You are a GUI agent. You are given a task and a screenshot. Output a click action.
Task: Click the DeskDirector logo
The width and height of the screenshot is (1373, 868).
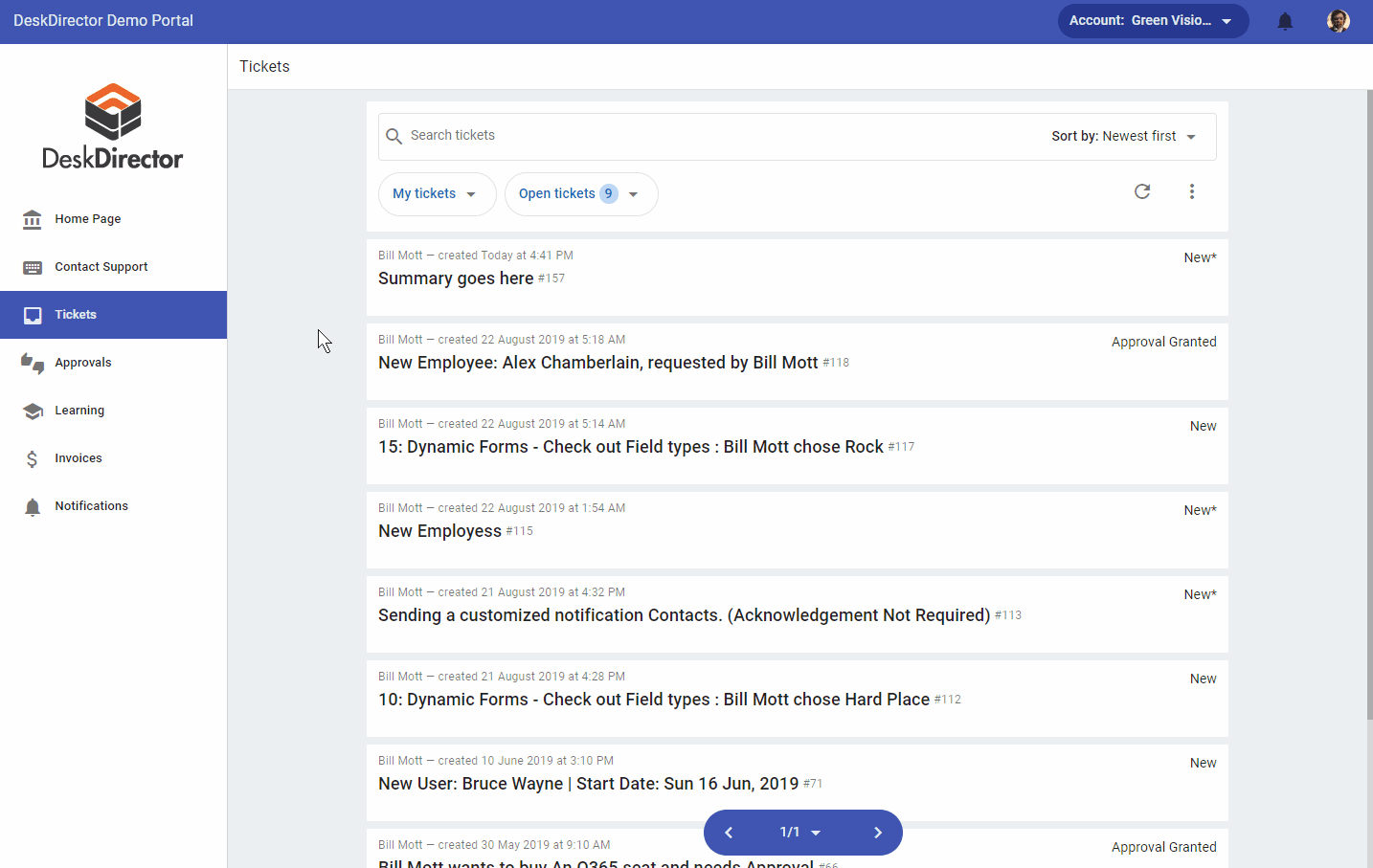(x=113, y=126)
